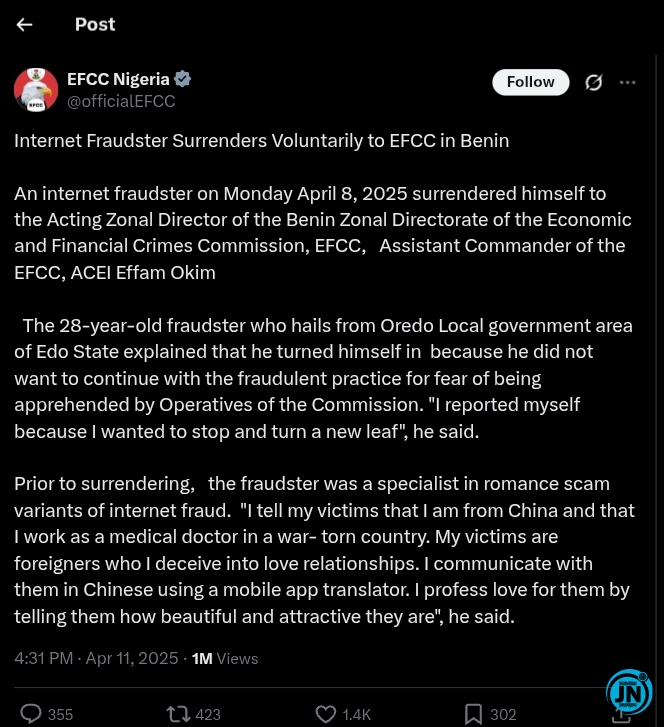This screenshot has height=727, width=664.
Task: Click the 1M Views count
Action: tap(225, 658)
